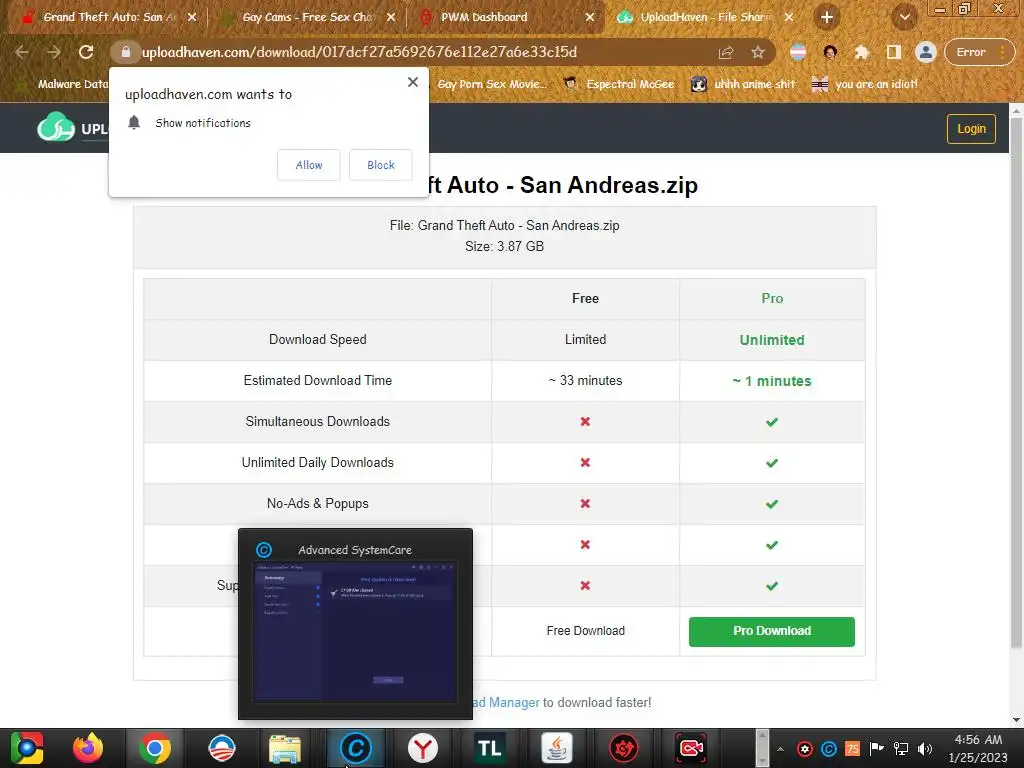Click the red X in Simultaneous Downloads row
This screenshot has height=768, width=1024.
point(585,422)
